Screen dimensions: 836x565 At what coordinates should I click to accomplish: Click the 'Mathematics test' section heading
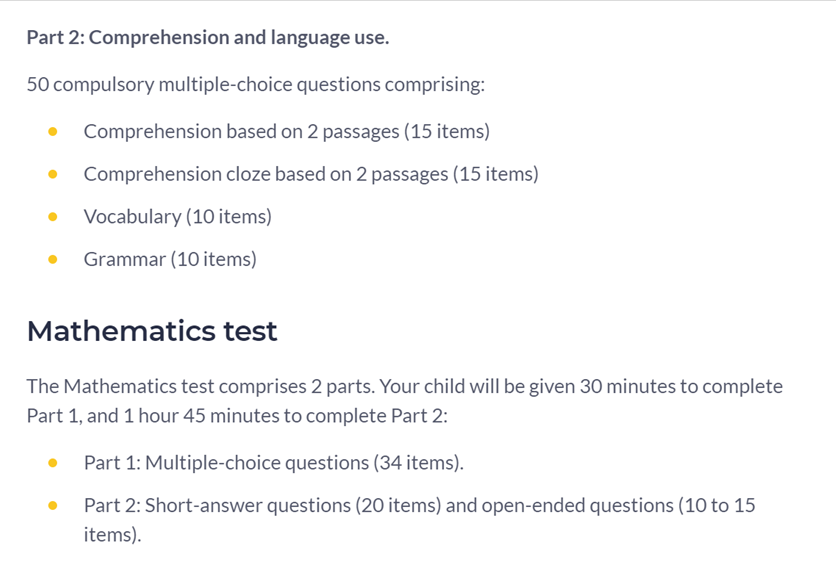coord(152,331)
